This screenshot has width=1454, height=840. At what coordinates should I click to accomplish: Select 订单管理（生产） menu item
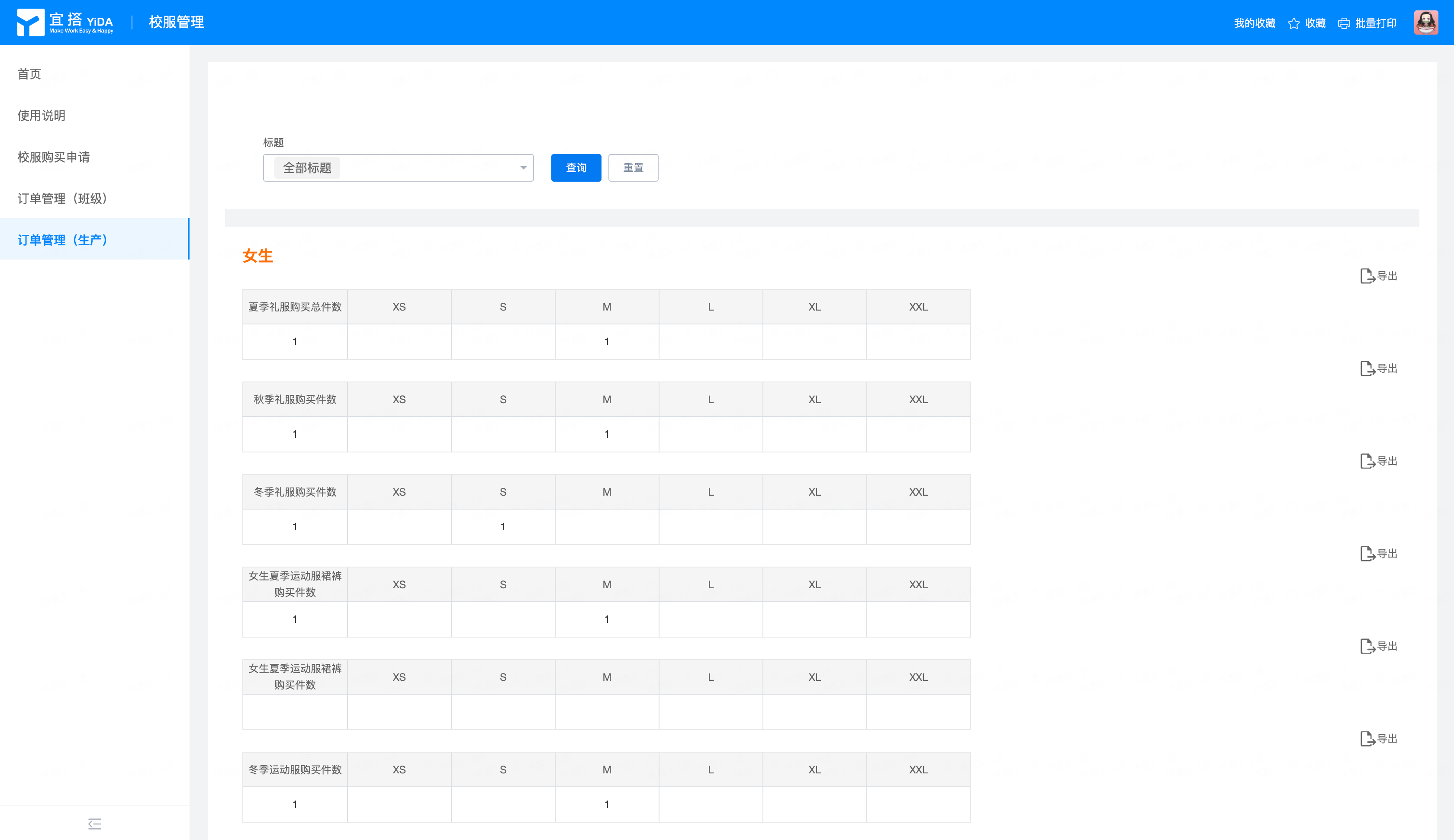[62, 240]
